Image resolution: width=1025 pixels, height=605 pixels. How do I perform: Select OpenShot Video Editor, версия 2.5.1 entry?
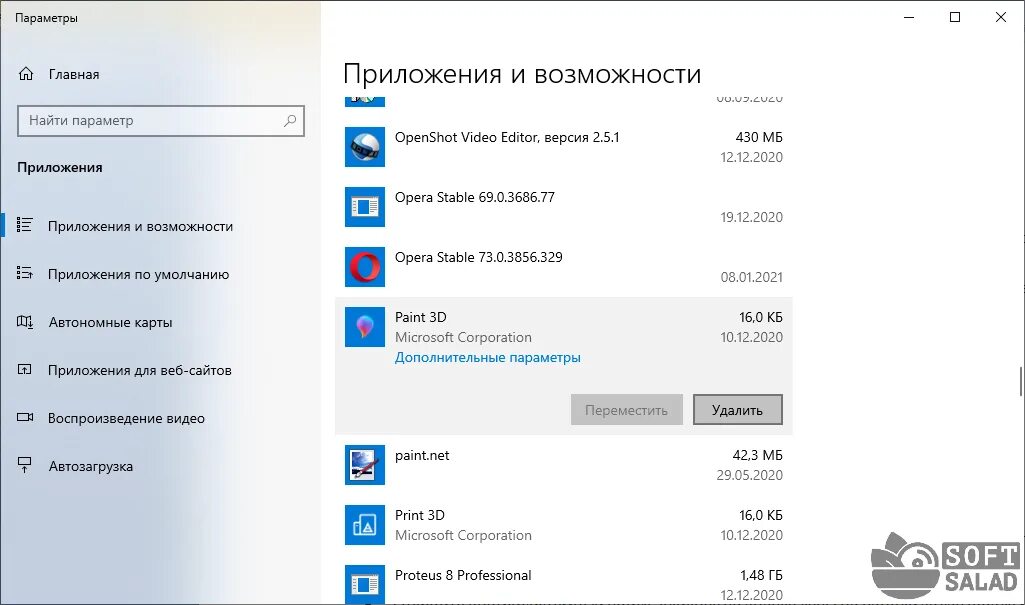pyautogui.click(x=563, y=147)
